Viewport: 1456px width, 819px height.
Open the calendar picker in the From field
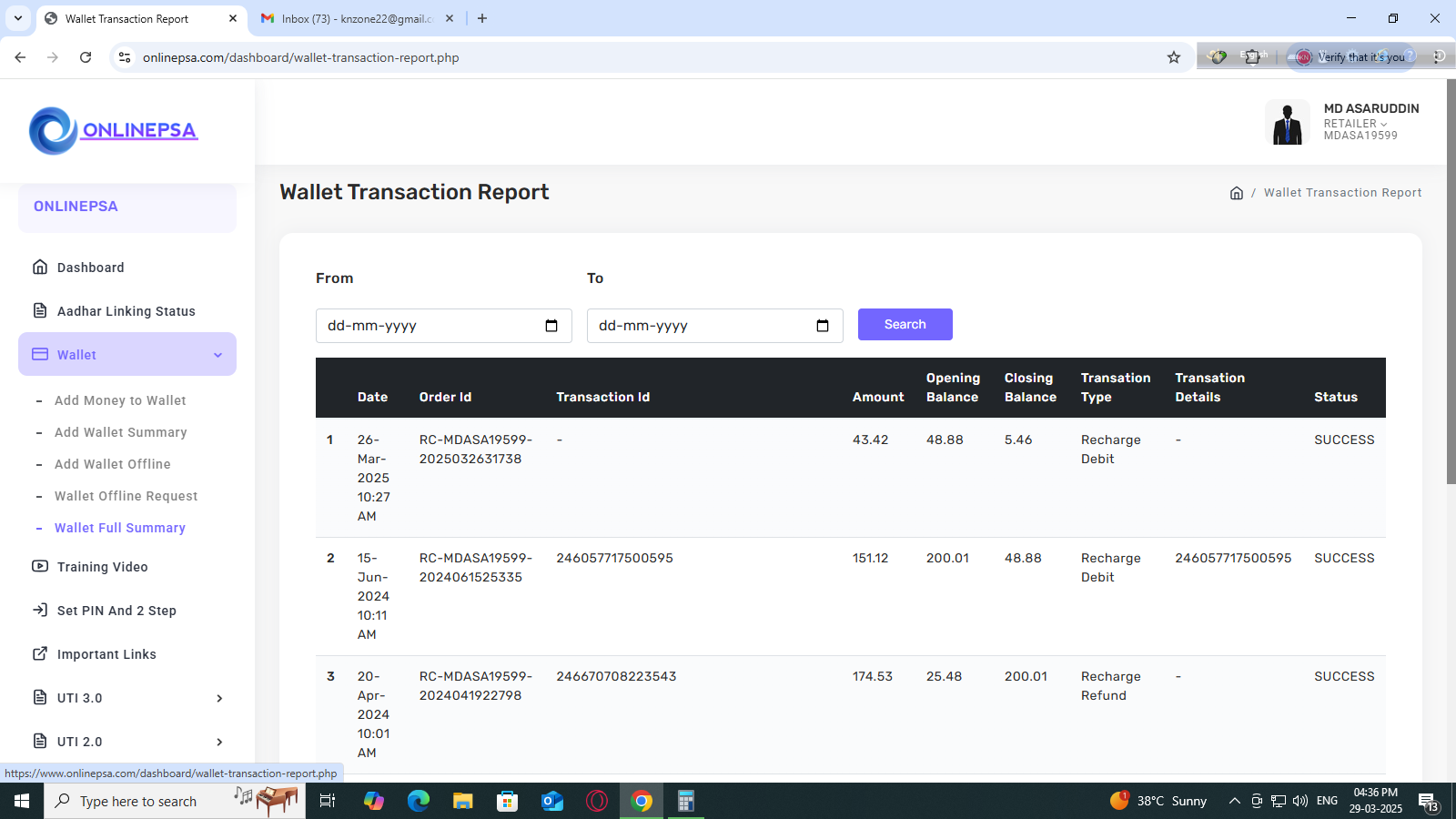click(x=551, y=326)
